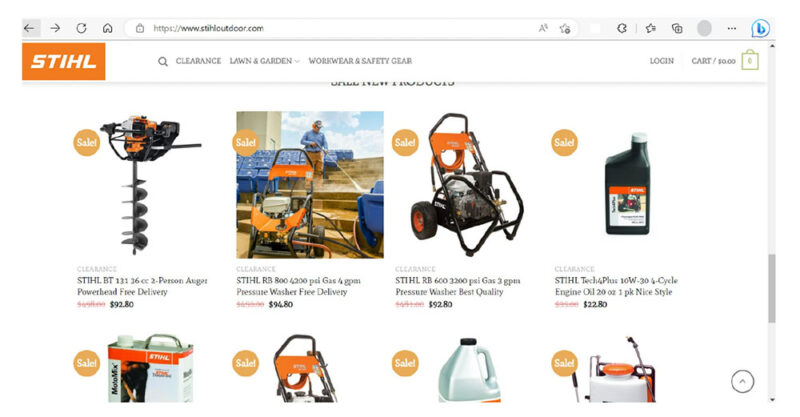Image resolution: width=800 pixels, height=417 pixels.
Task: Expand the Lawn & Garden dropdown
Action: (264, 61)
